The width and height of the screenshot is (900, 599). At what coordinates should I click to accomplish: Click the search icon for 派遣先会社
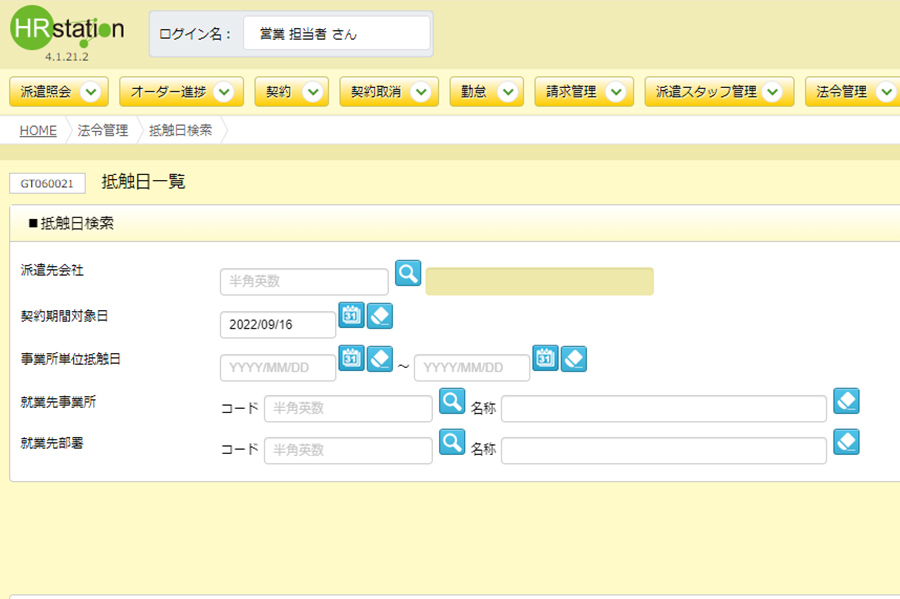408,273
